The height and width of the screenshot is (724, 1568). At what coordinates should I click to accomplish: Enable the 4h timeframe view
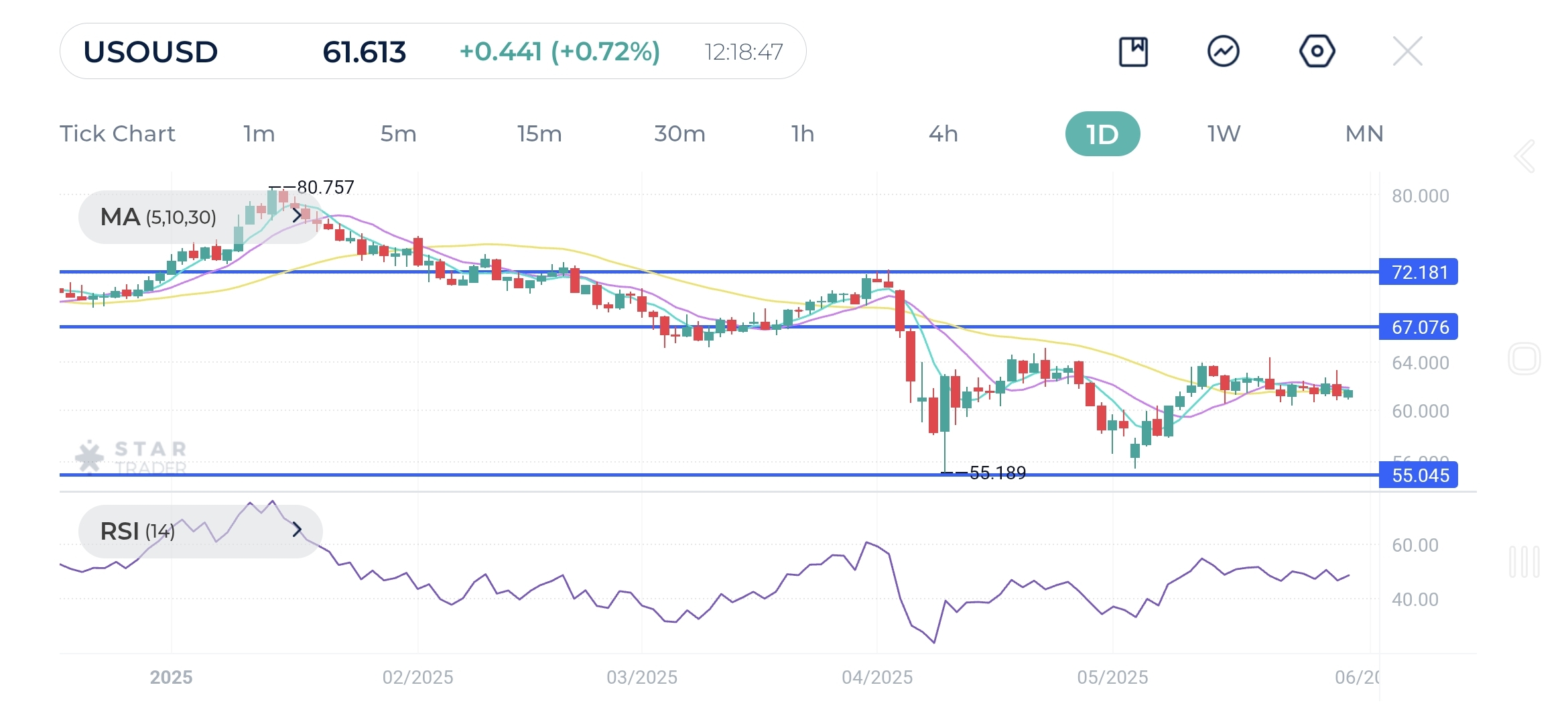tap(945, 133)
